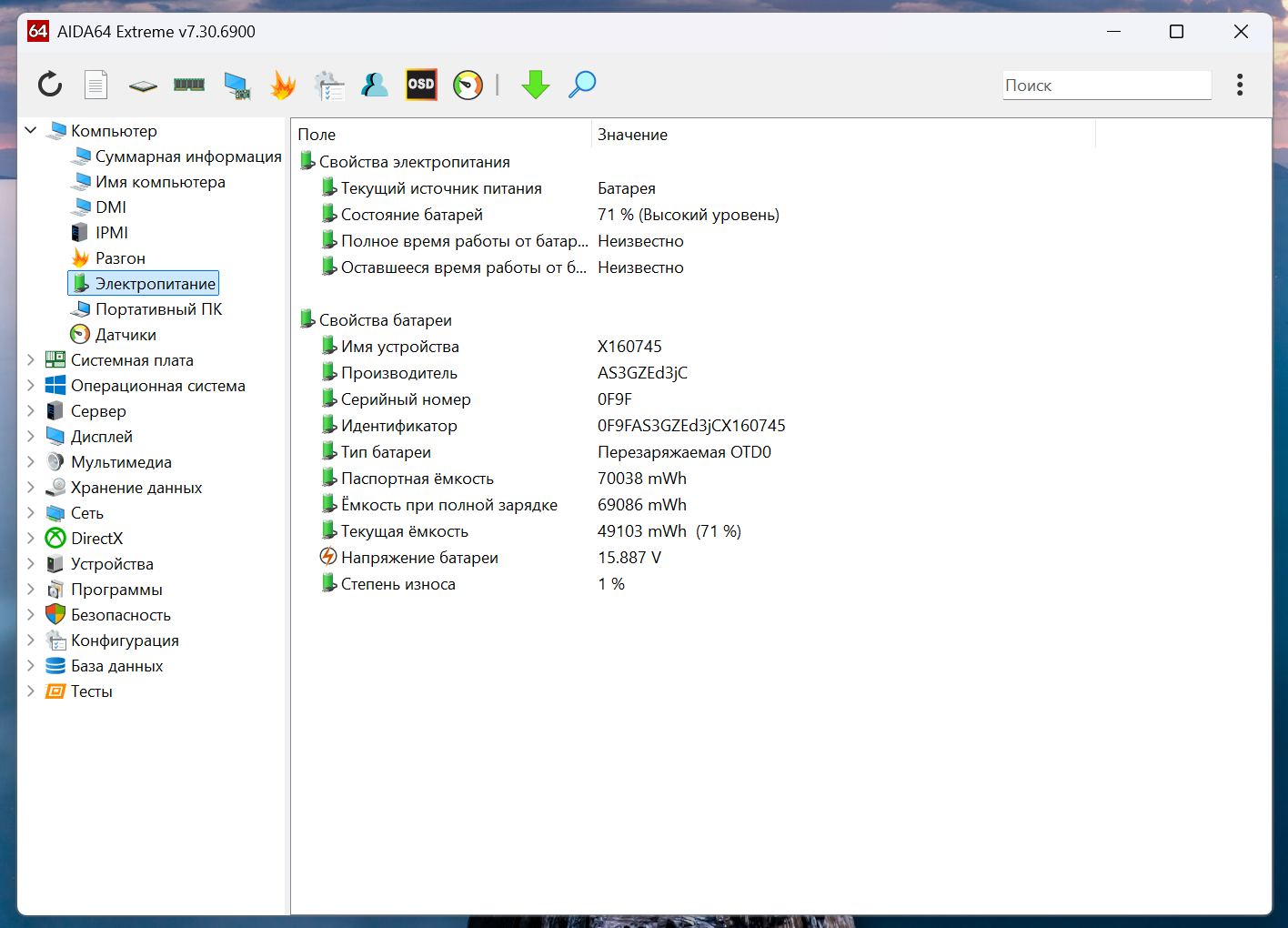Expand the Тесты tree node
This screenshot has height=928, width=1288.
point(31,691)
